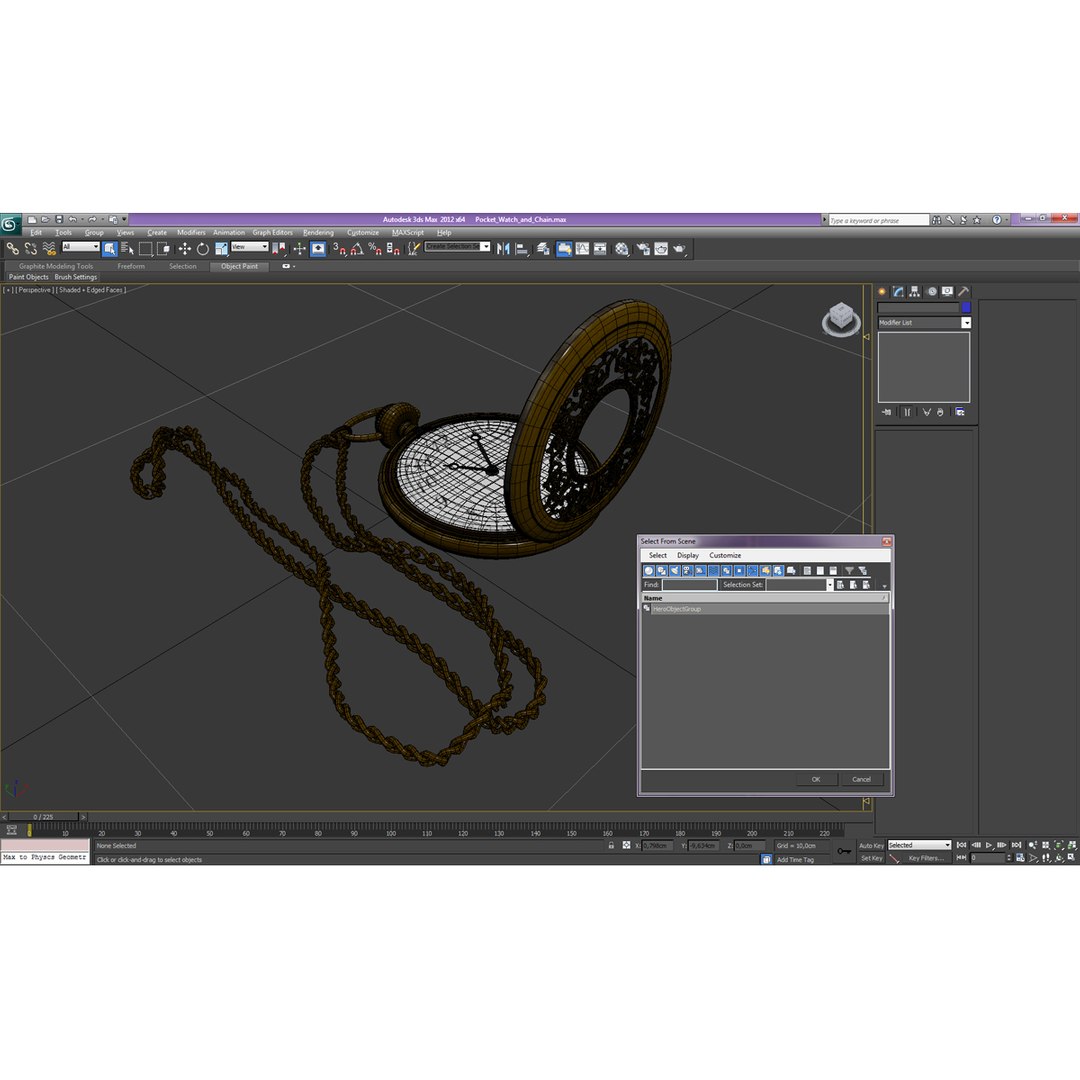Click the Utilities hammer panel tab
Screen dimensions: 1080x1080
(964, 292)
